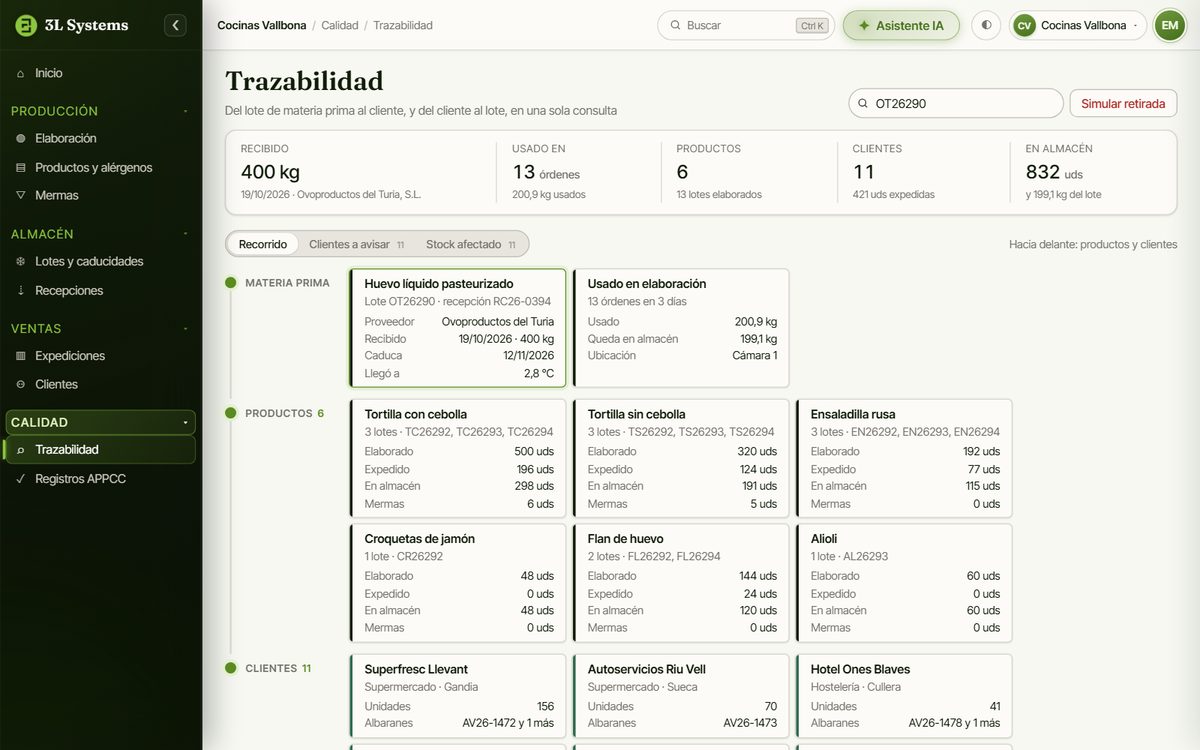Click the 3L Systems logo icon
1200x750 pixels.
pos(26,25)
